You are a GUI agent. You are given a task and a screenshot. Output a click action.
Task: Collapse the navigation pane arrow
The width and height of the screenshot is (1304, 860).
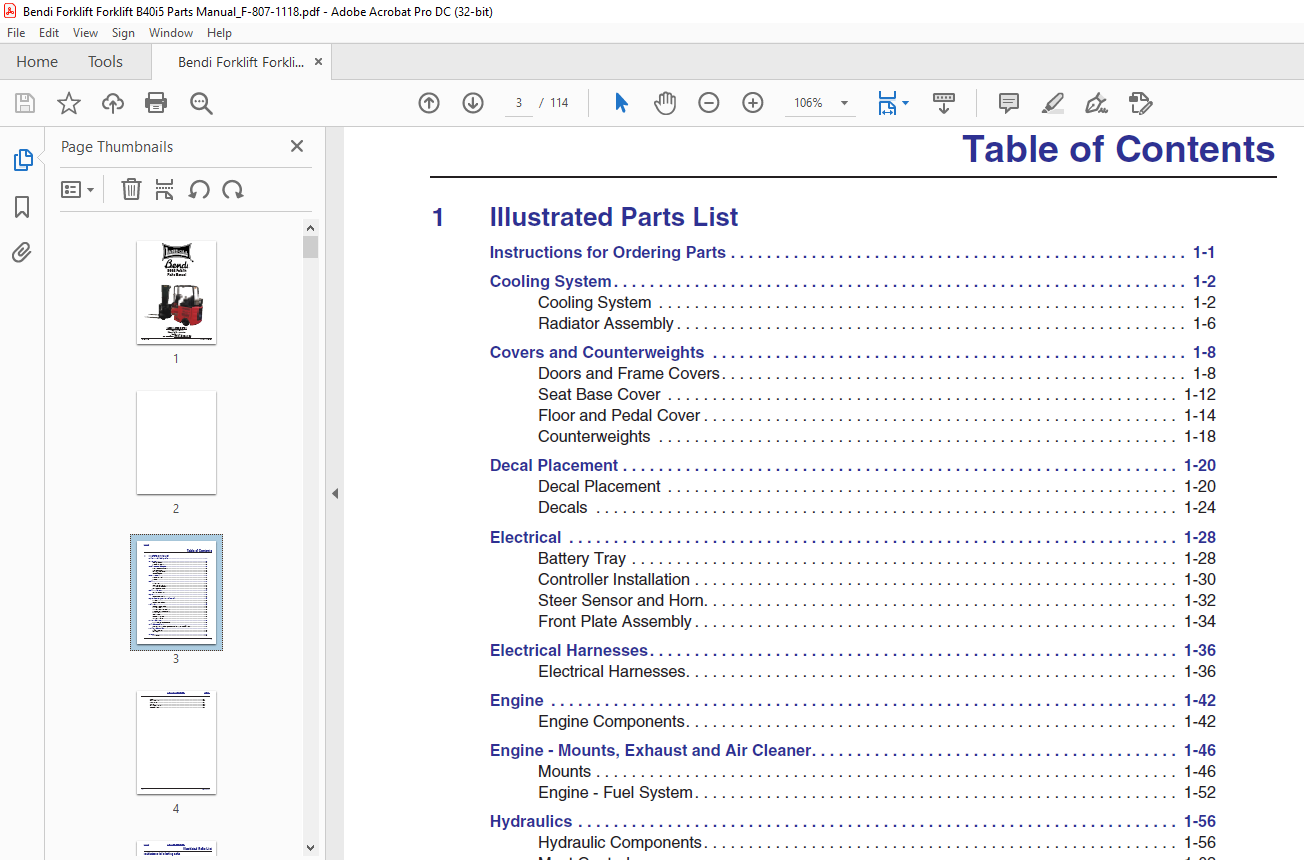point(335,493)
